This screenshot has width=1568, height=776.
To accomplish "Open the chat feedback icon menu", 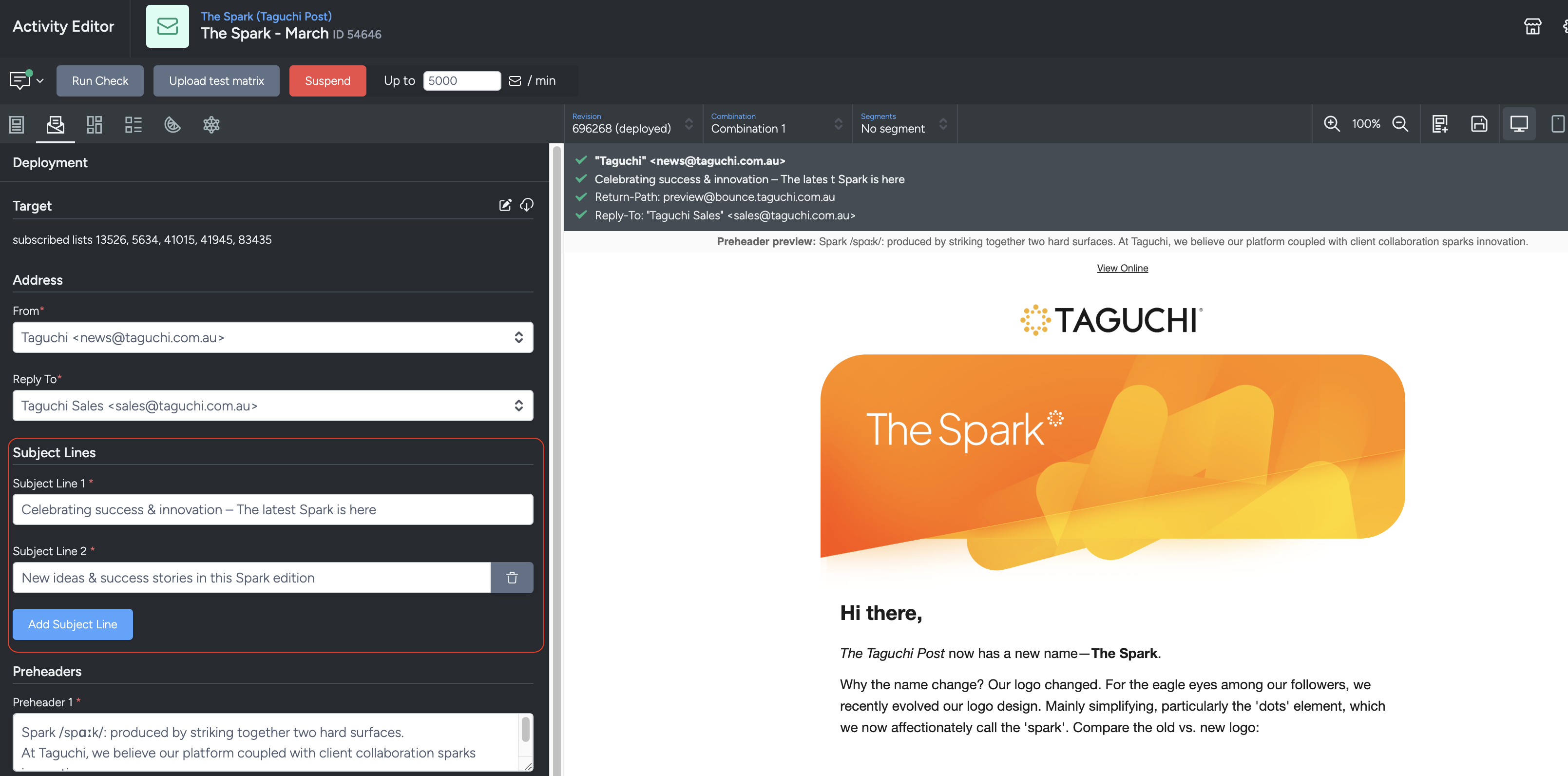I will 26,80.
